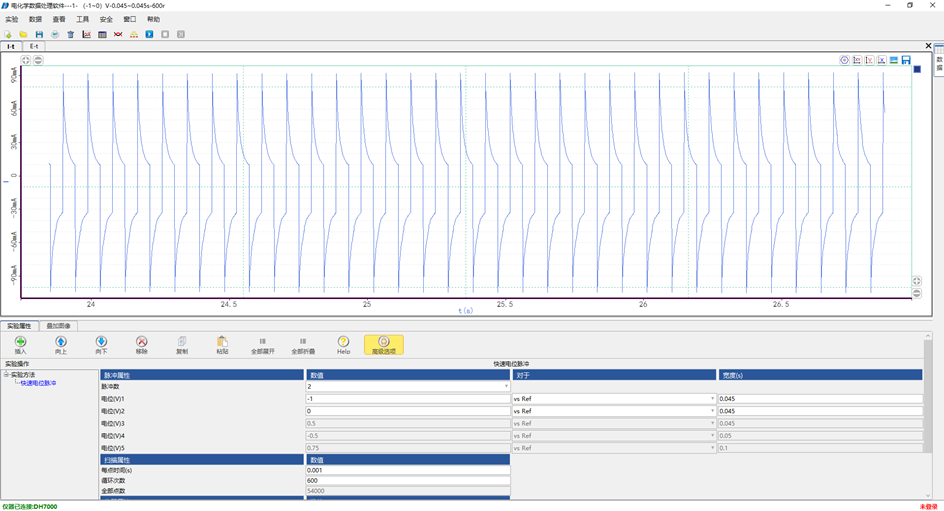This screenshot has width=944, height=511.
Task: Click the 未登录 login status text
Action: (x=928, y=507)
